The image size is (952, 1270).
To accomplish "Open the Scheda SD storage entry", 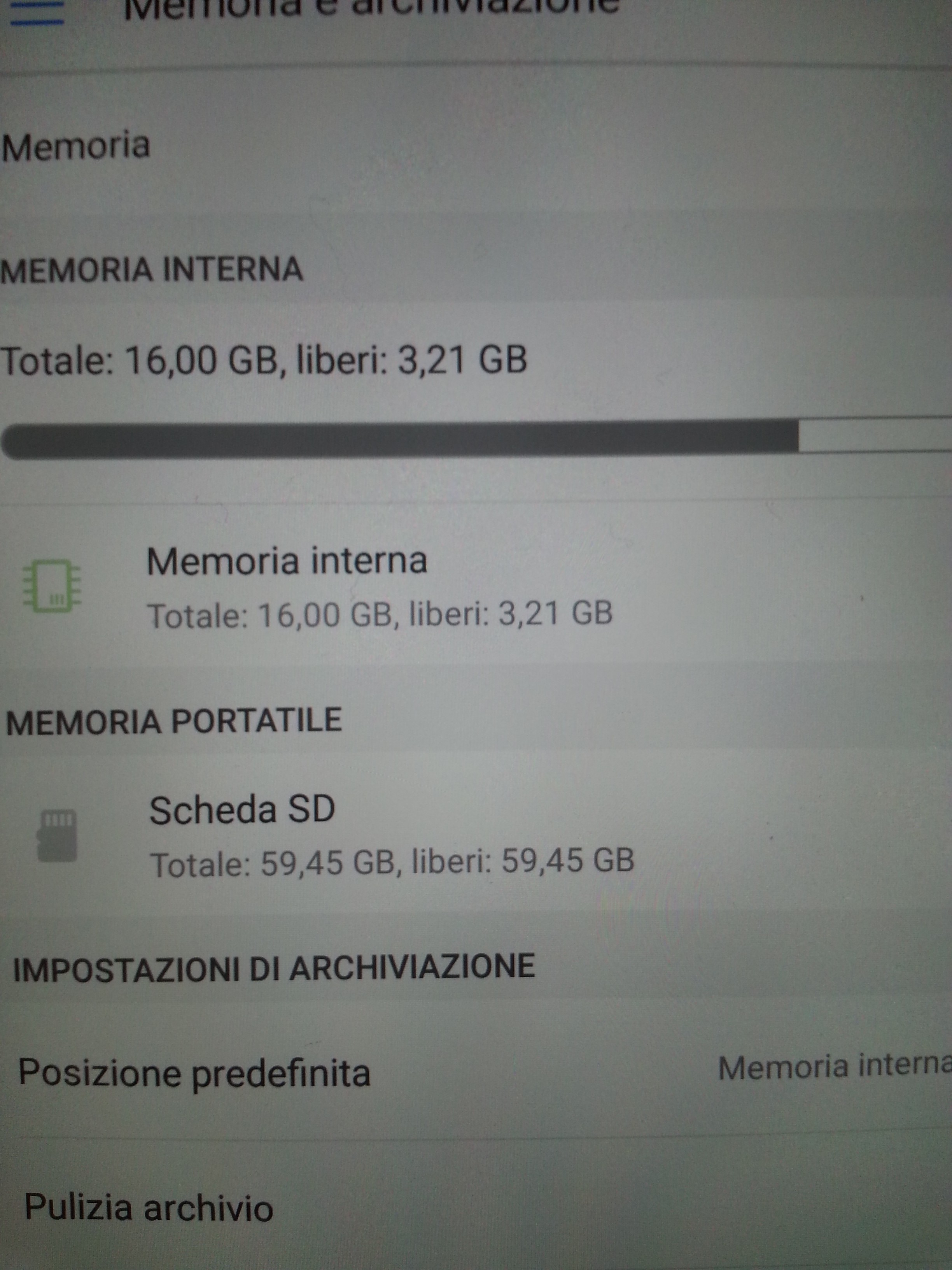I will click(x=476, y=835).
